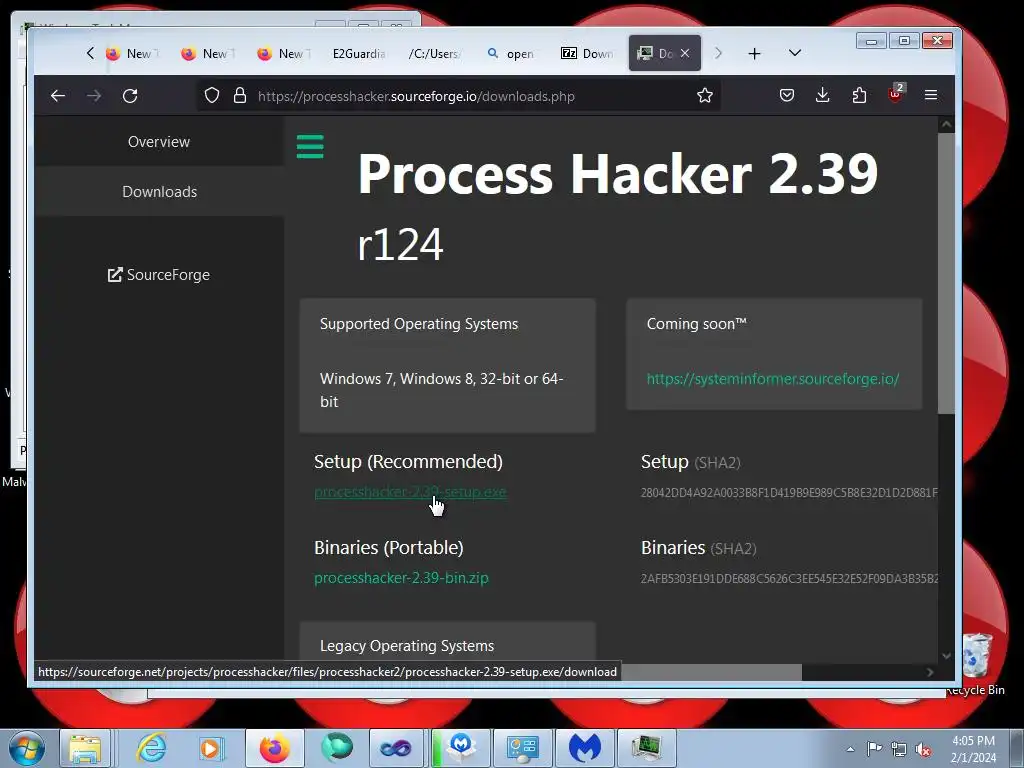Open the SourceForge external link
Viewport: 1024px width, 768px height.
(x=159, y=275)
